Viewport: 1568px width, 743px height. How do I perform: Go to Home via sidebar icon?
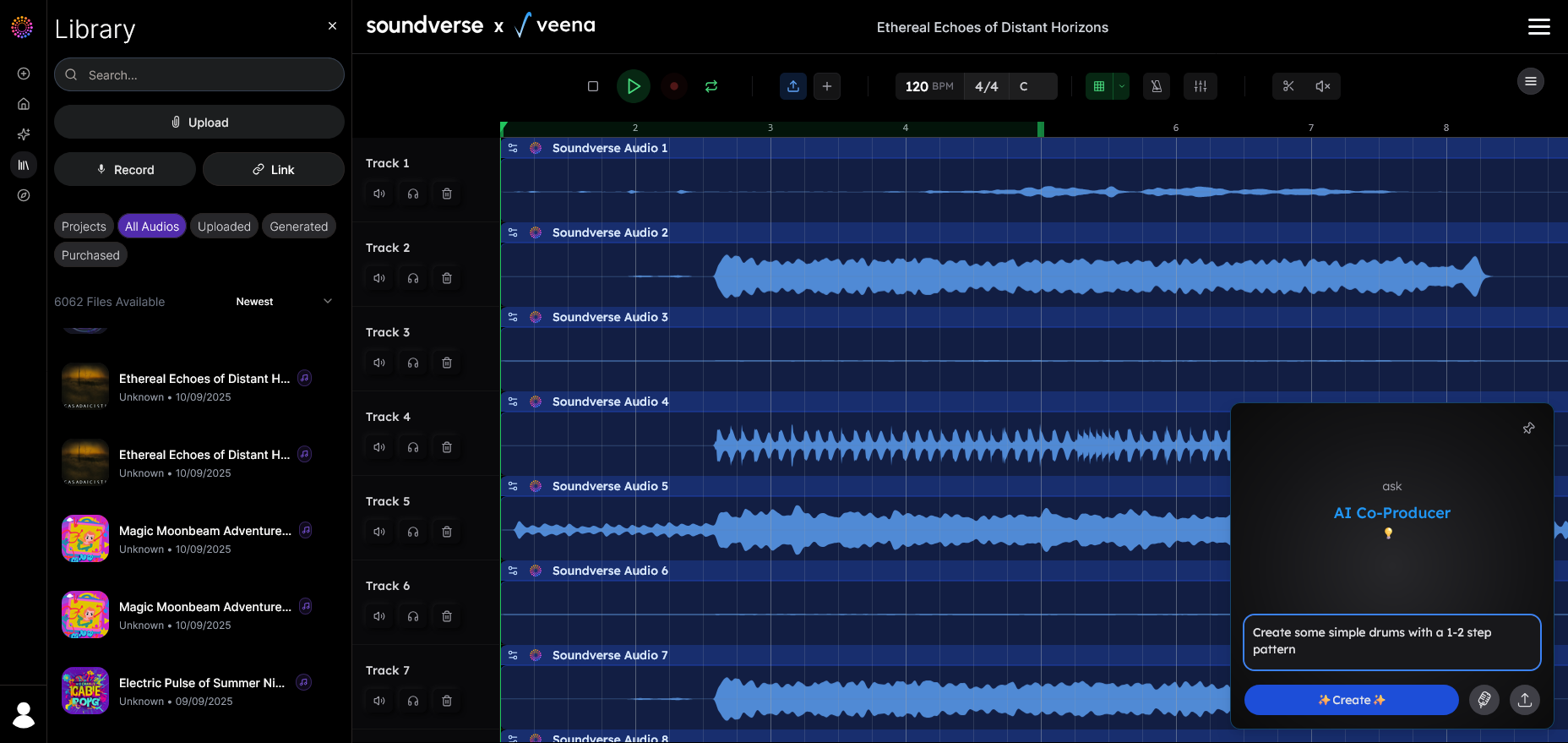pyautogui.click(x=24, y=104)
